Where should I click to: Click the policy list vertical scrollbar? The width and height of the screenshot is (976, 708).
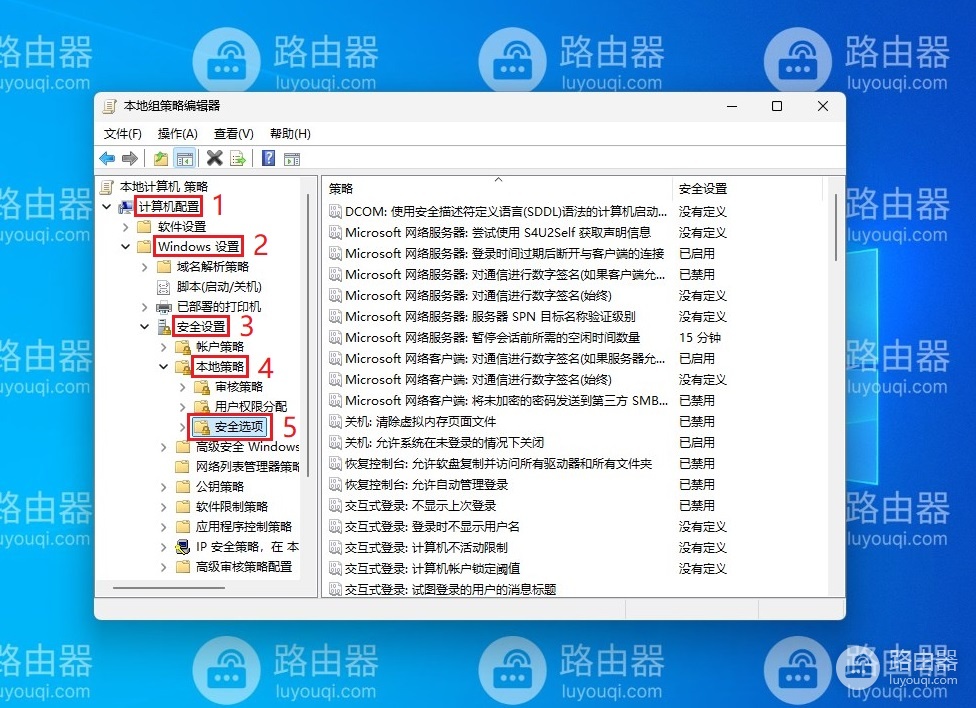(x=835, y=227)
